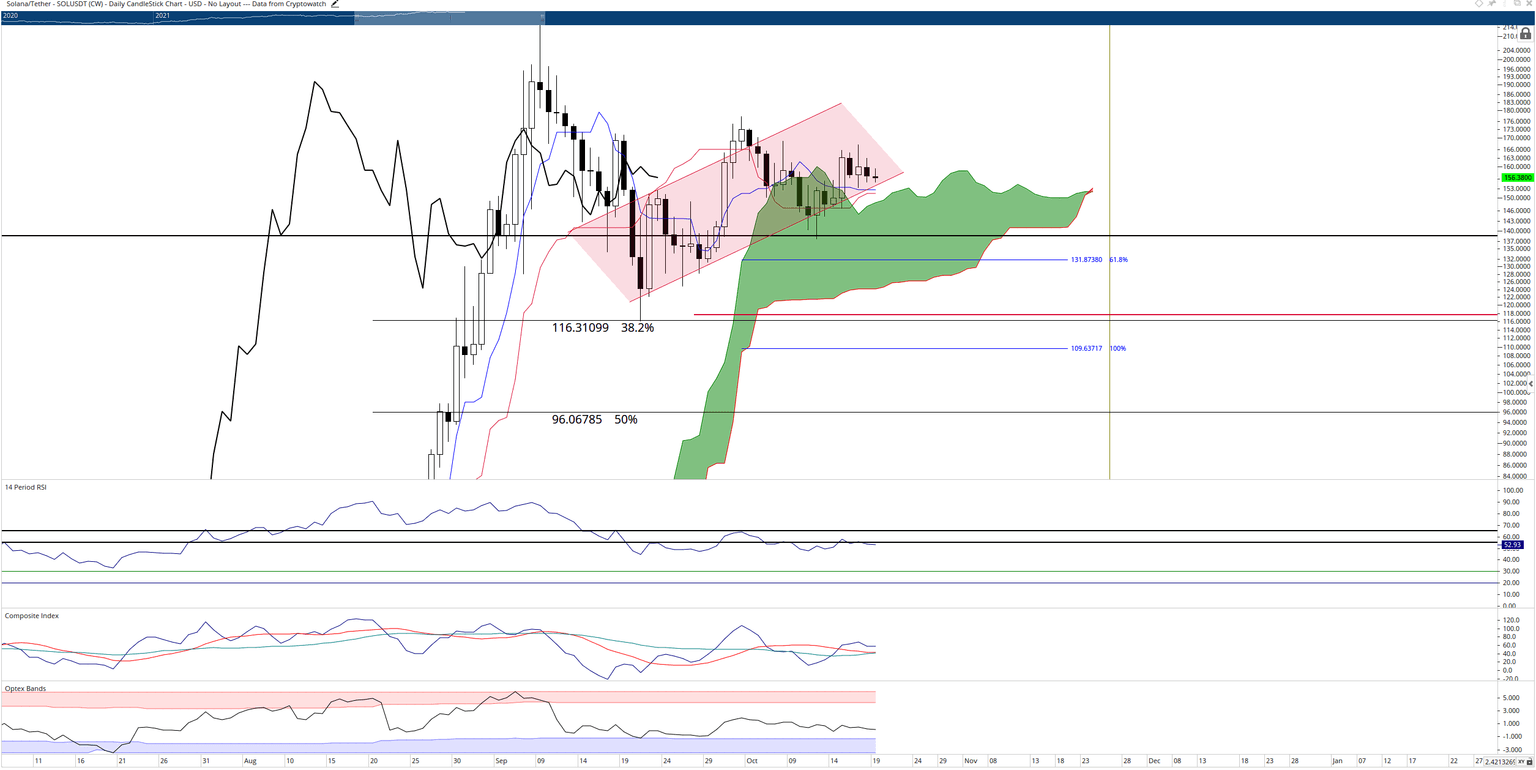Click the pencil edit icon beside chart title
Screen dimensions: 1536x770
point(335,5)
